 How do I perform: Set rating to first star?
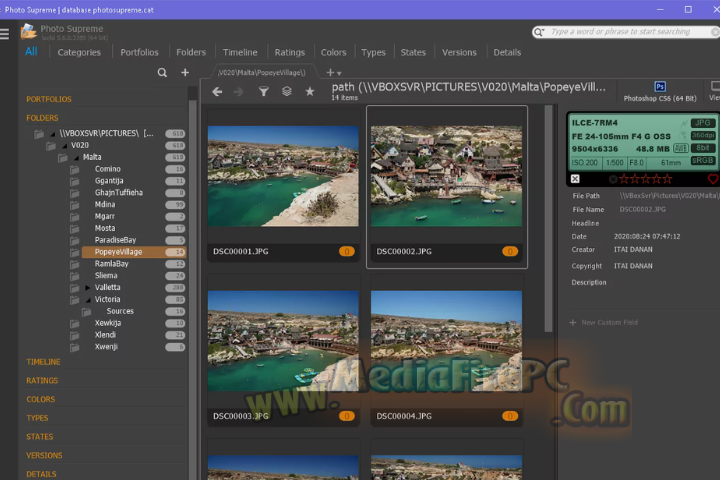point(624,179)
